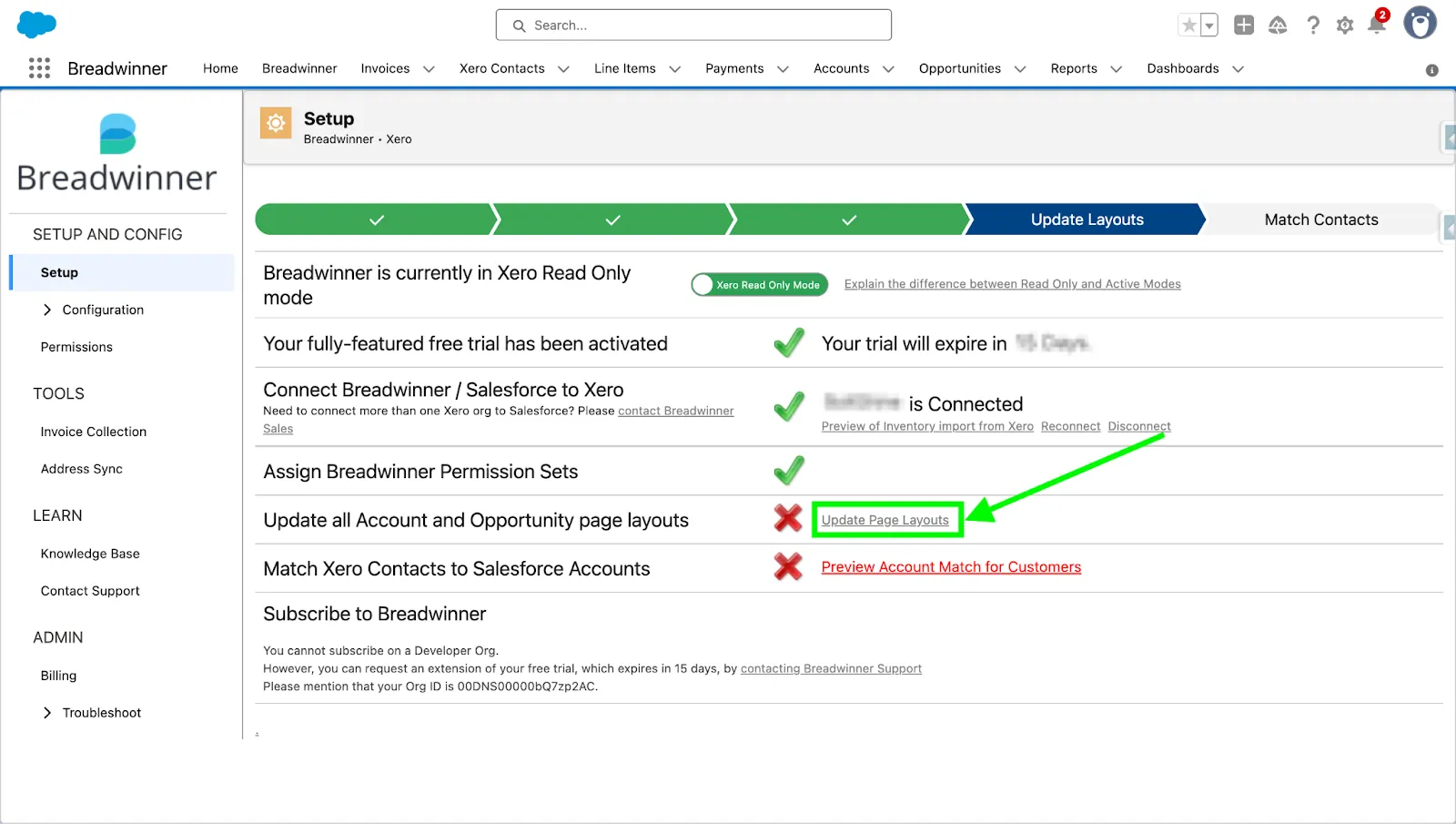This screenshot has width=1456, height=824.
Task: Open the Line Items dropdown chevron
Action: pos(674,69)
